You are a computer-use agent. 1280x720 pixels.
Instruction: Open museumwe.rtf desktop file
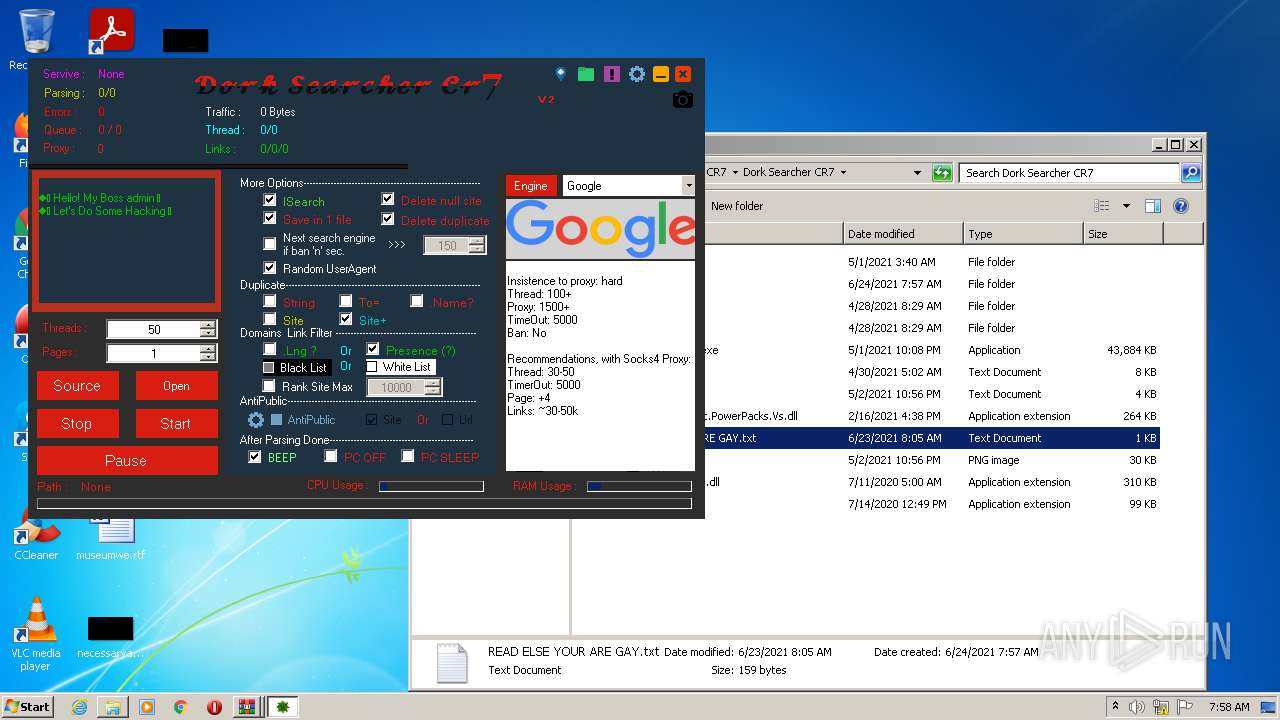pos(111,536)
